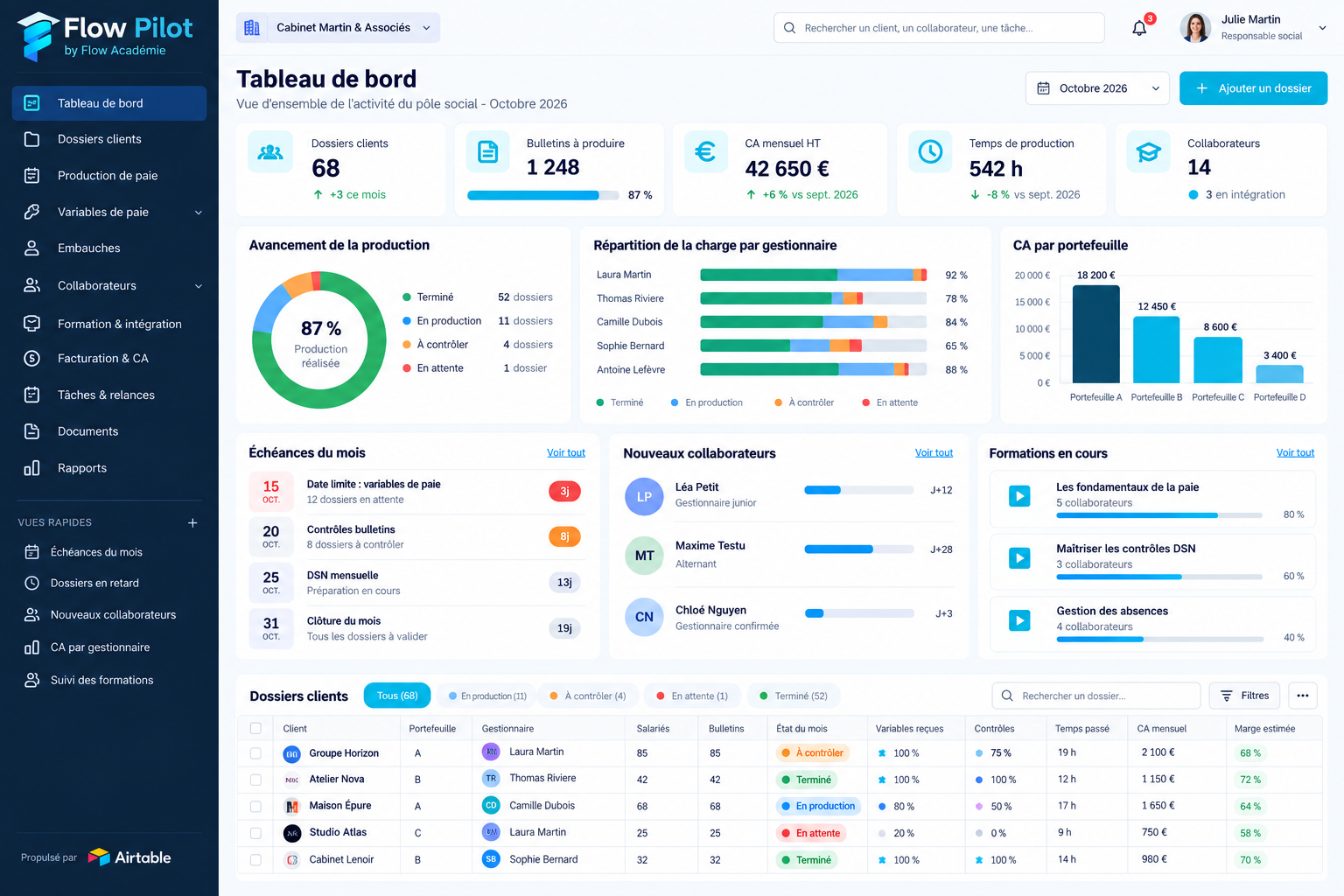Check the Maison Épure row checkbox
This screenshot has height=896, width=1344.
[255, 806]
